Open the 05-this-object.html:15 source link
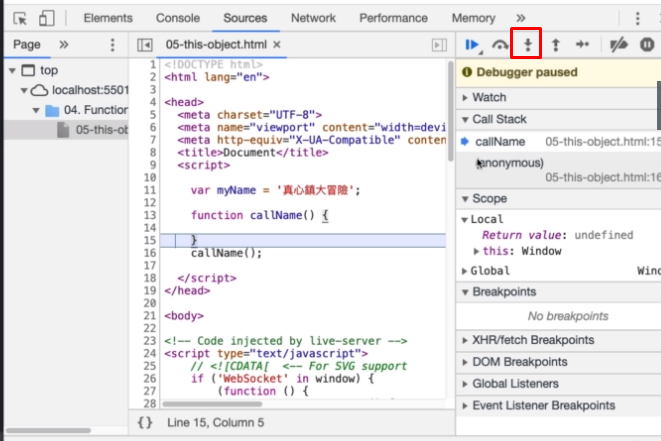661x441 pixels. click(x=603, y=142)
